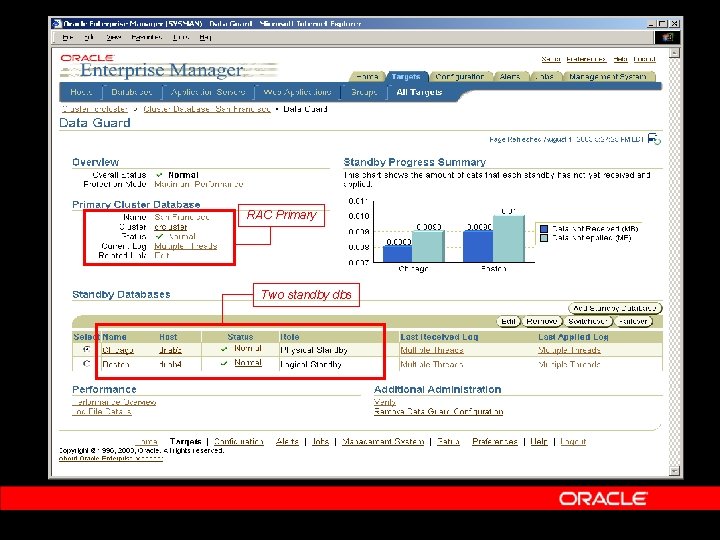The height and width of the screenshot is (540, 720).
Task: Click the Logical Standby role cell
Action: coord(311,364)
